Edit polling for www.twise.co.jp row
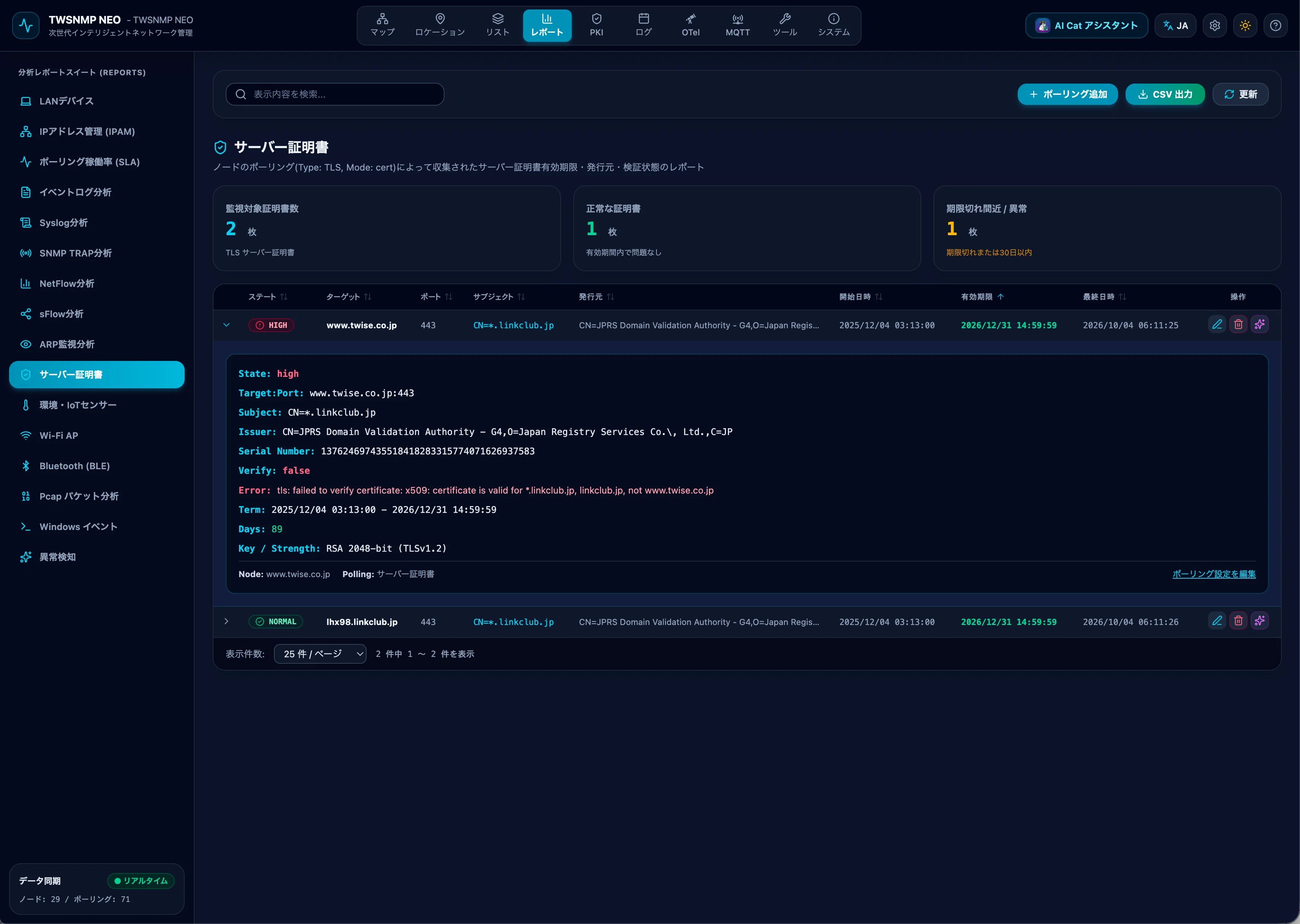 [1217, 324]
